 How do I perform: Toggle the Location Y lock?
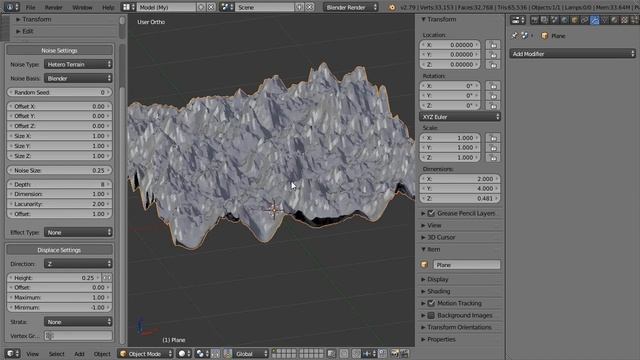tap(493, 55)
